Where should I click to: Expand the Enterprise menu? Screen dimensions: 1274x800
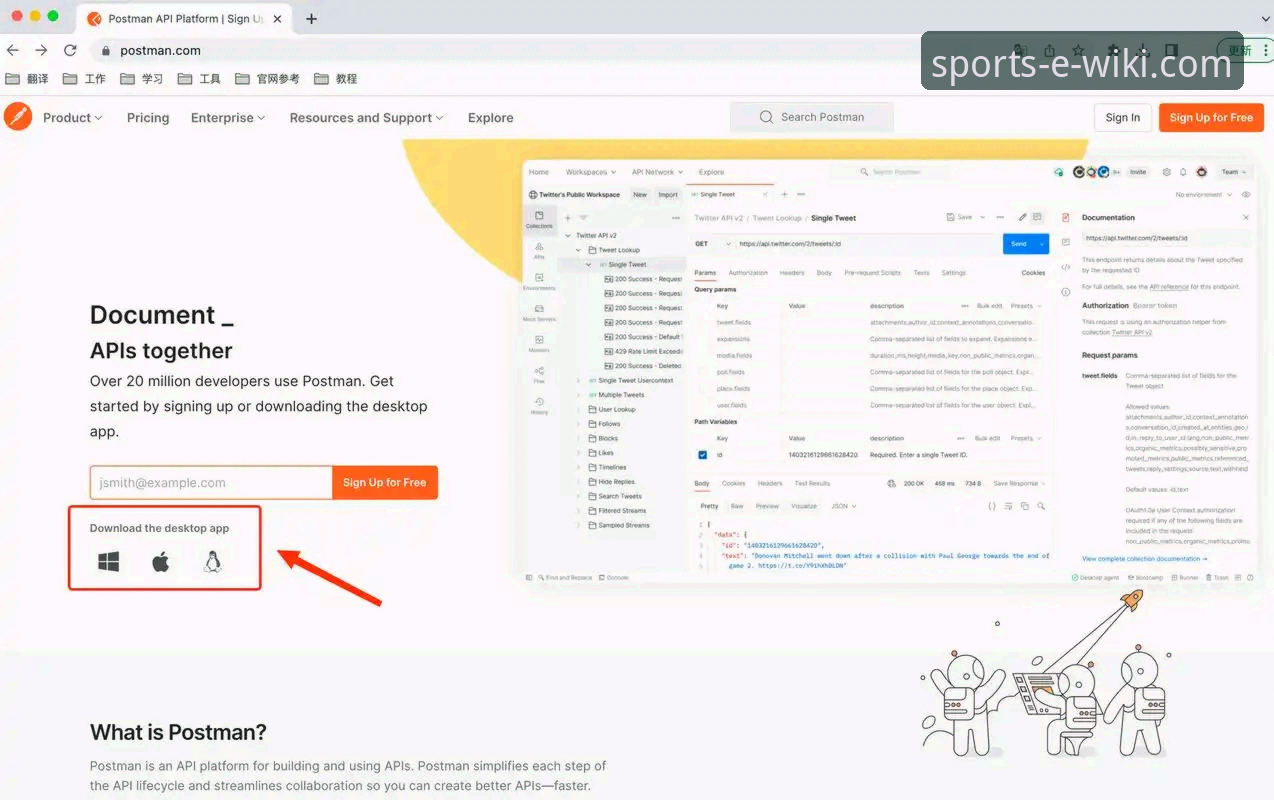pos(228,118)
